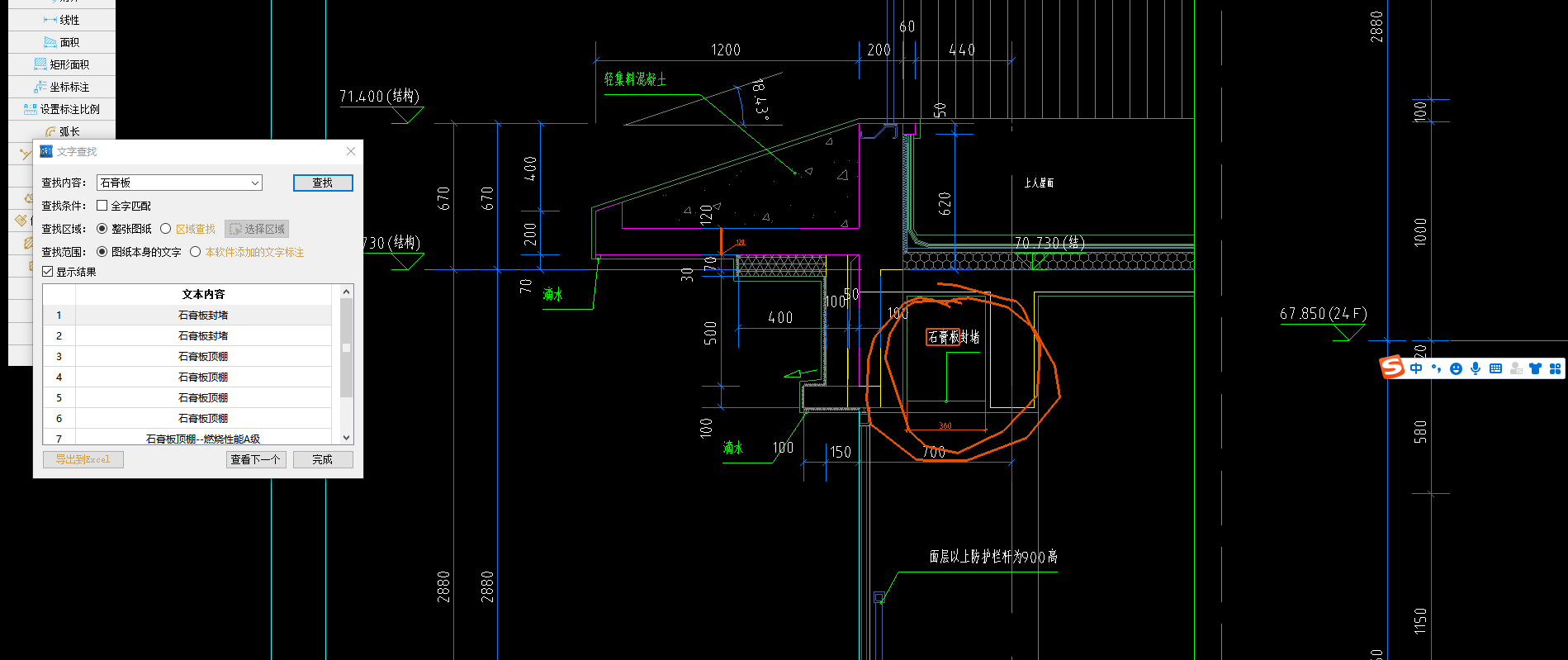Select result row 4 石膏板顶棚
Viewport: 1568px width, 660px height.
click(x=187, y=377)
